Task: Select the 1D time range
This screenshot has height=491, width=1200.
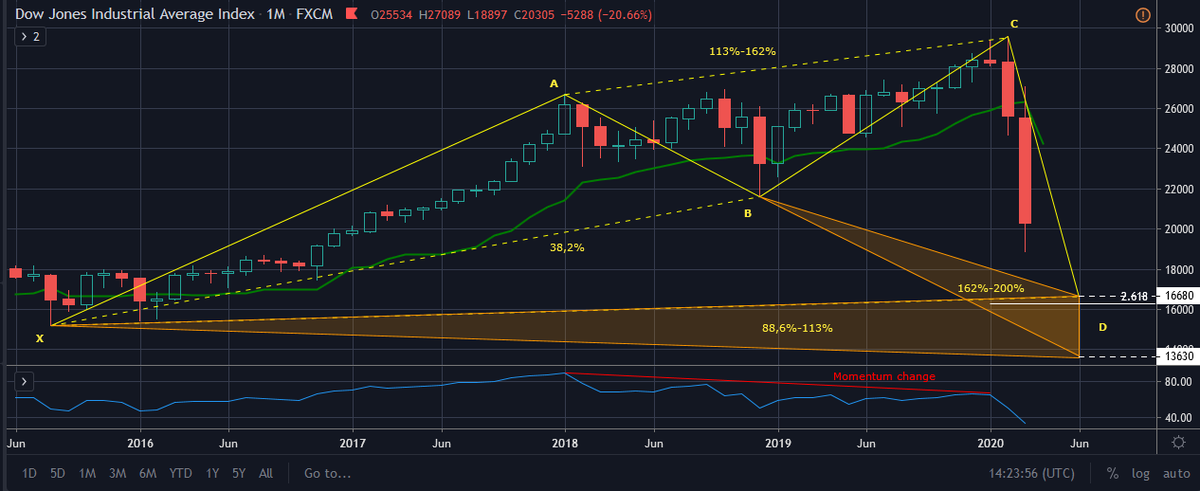Action: [30, 473]
